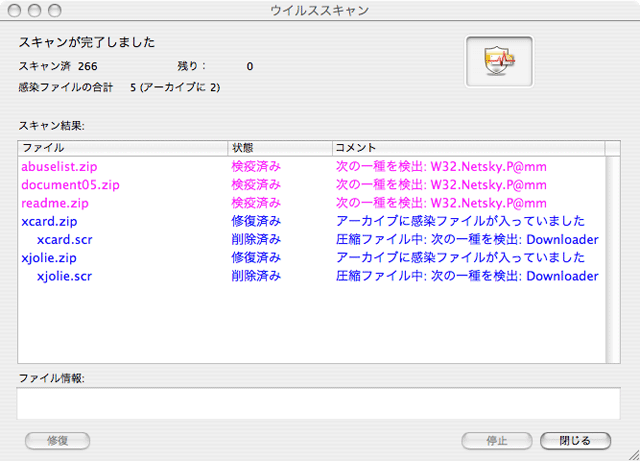
Task: Select the xjolie.zip archive row
Action: click(312, 258)
